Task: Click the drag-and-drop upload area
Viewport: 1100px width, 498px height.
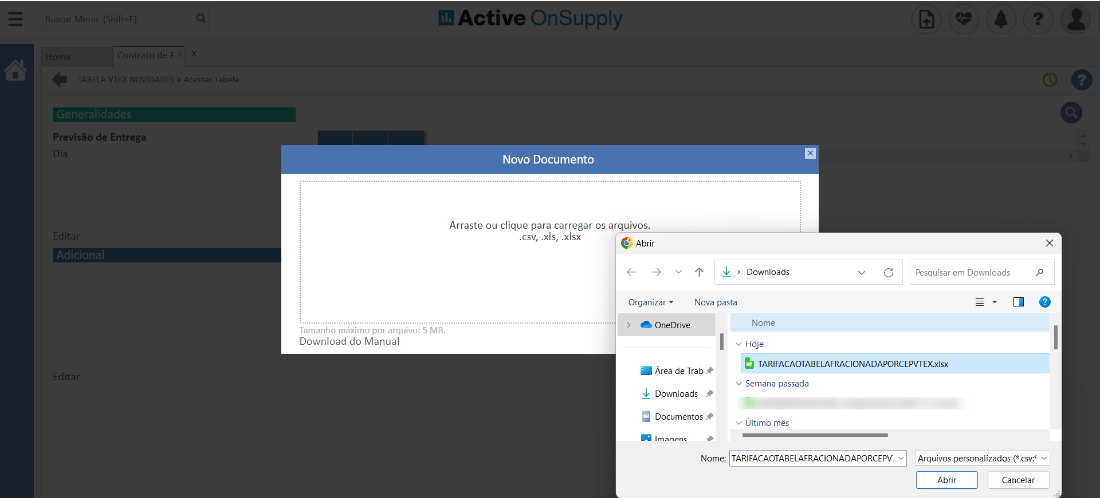Action: (x=550, y=252)
